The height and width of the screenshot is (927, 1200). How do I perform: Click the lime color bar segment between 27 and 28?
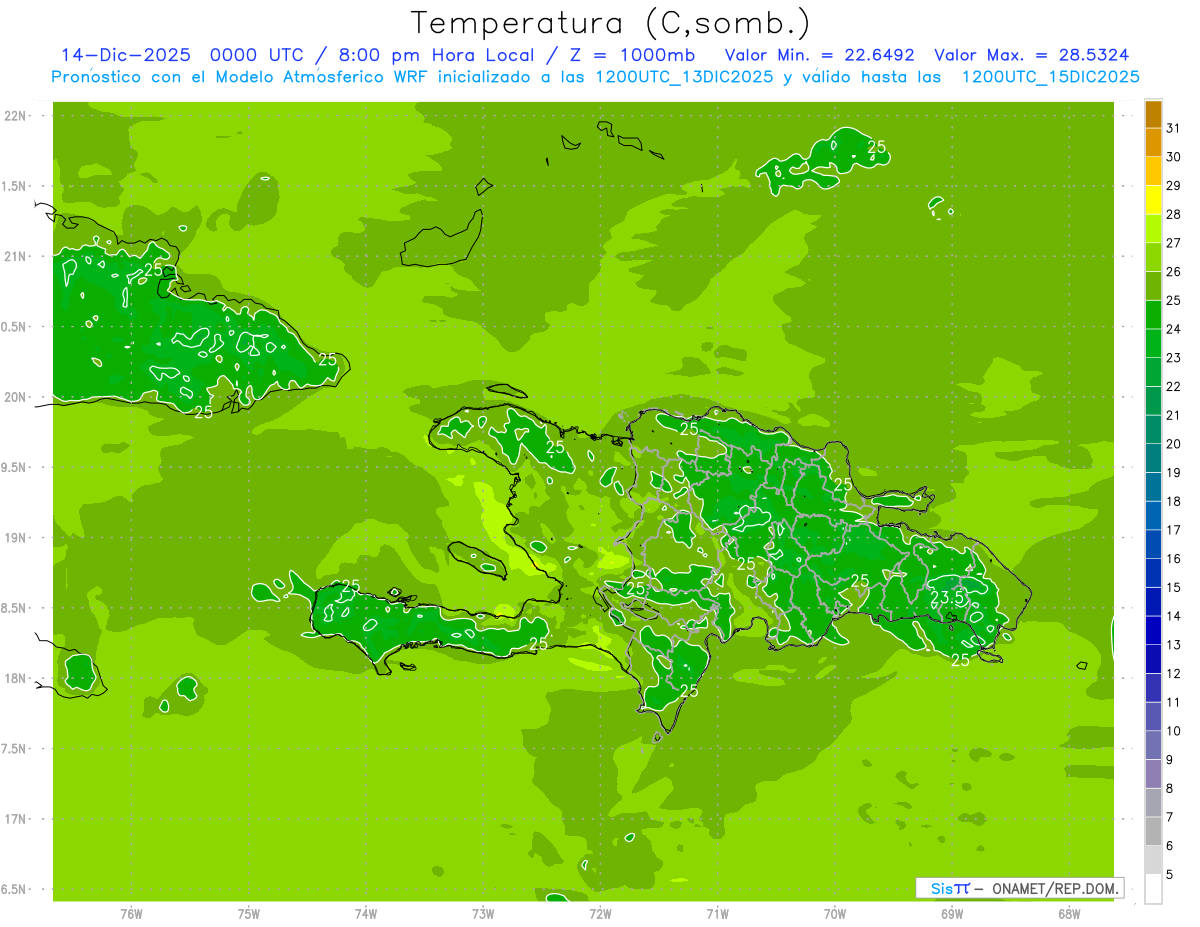1153,228
